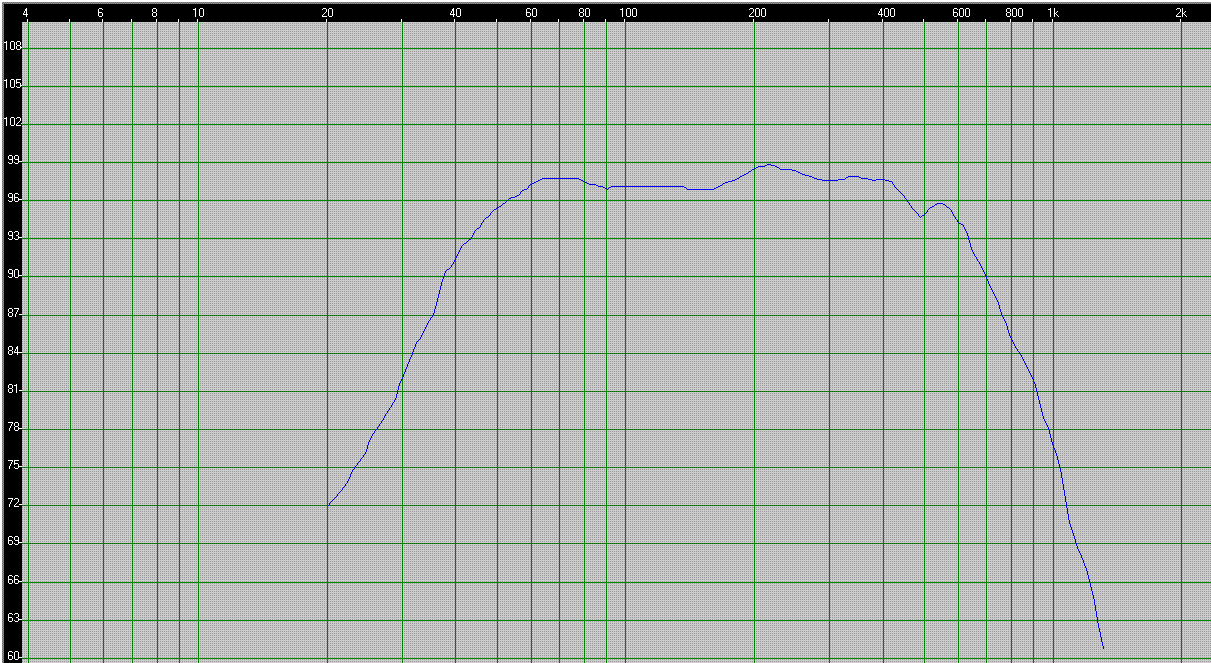Viewport: 1211px width, 663px height.
Task: Click the 4 frequency axis label
Action: tap(24, 13)
